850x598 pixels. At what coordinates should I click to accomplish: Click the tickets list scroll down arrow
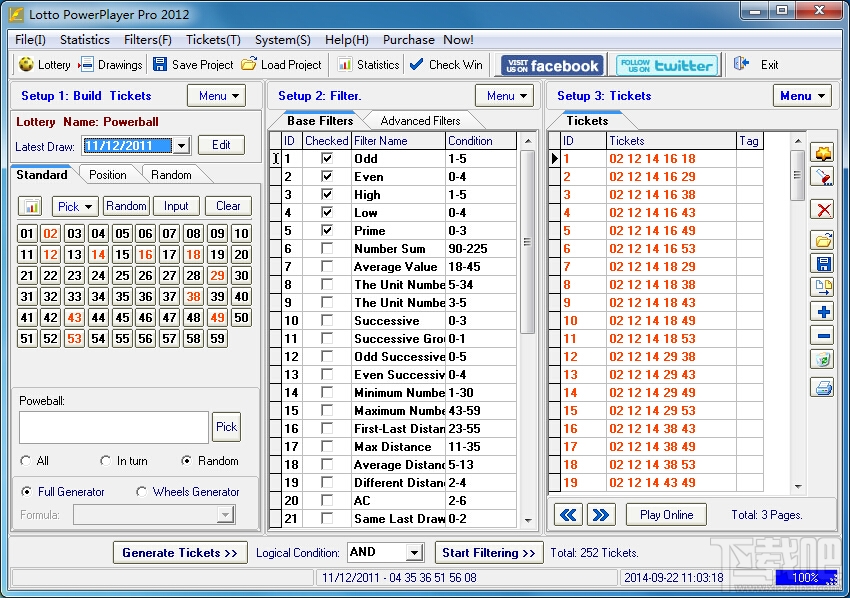(x=798, y=486)
